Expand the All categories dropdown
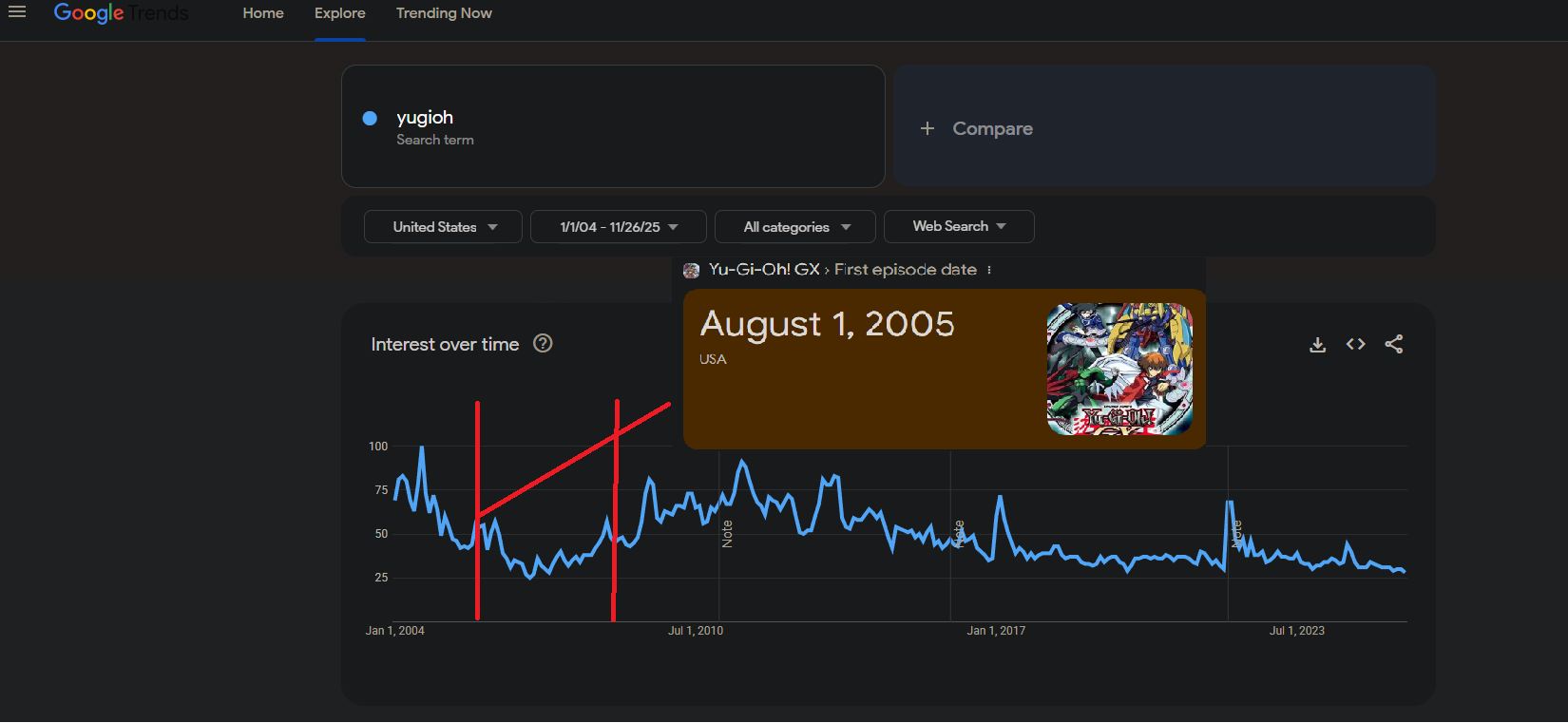1568x723 pixels. [x=795, y=227]
